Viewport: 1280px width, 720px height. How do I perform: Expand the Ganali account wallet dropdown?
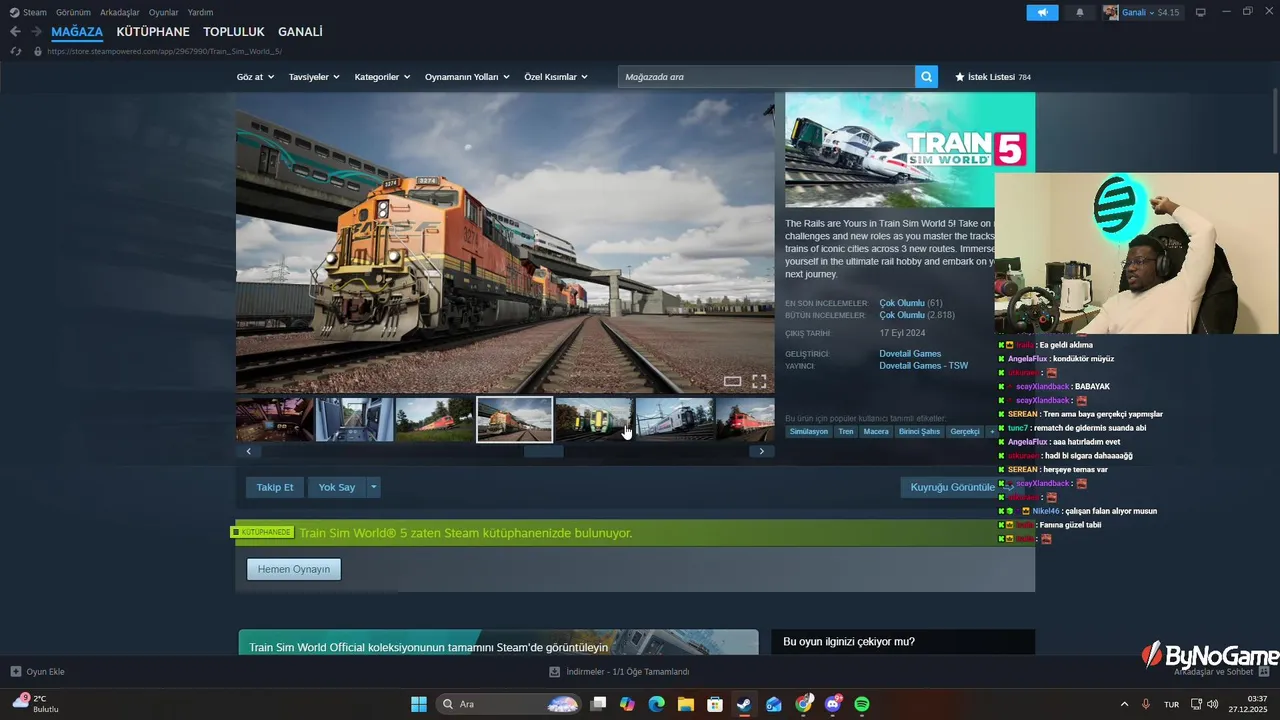tap(1152, 12)
